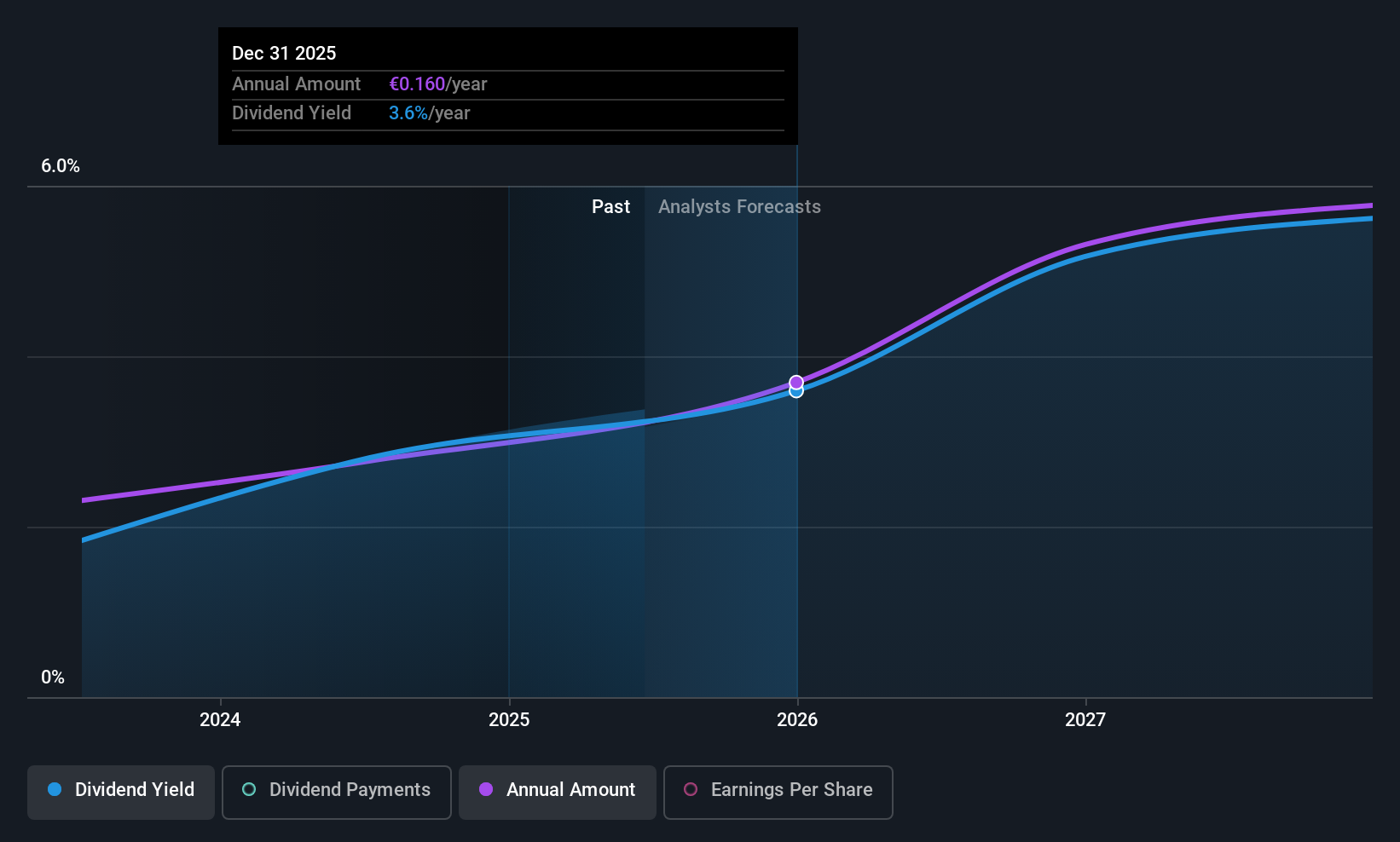Toggle the Dividend Payments legend series
Image resolution: width=1400 pixels, height=842 pixels.
[336, 792]
